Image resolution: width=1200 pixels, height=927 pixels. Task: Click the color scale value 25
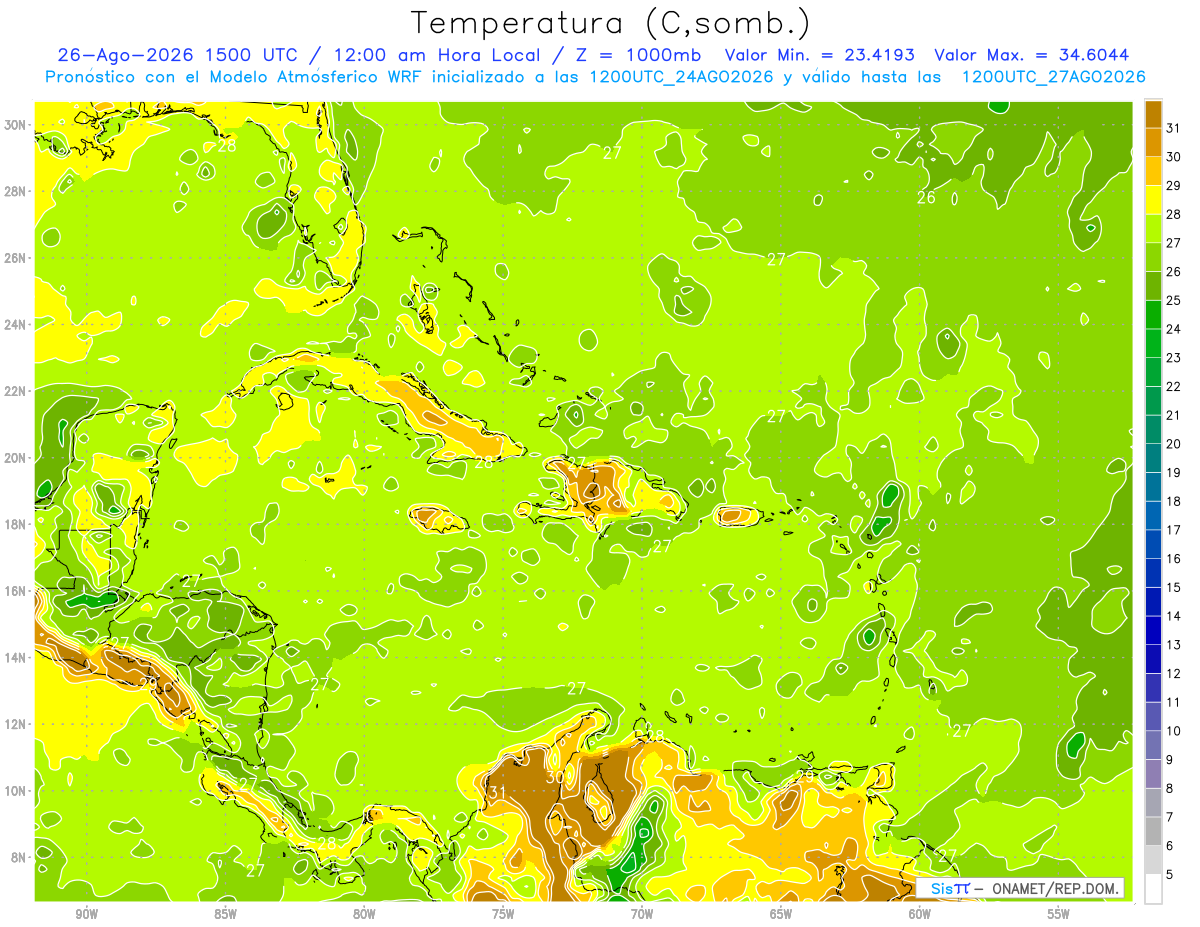[1173, 300]
